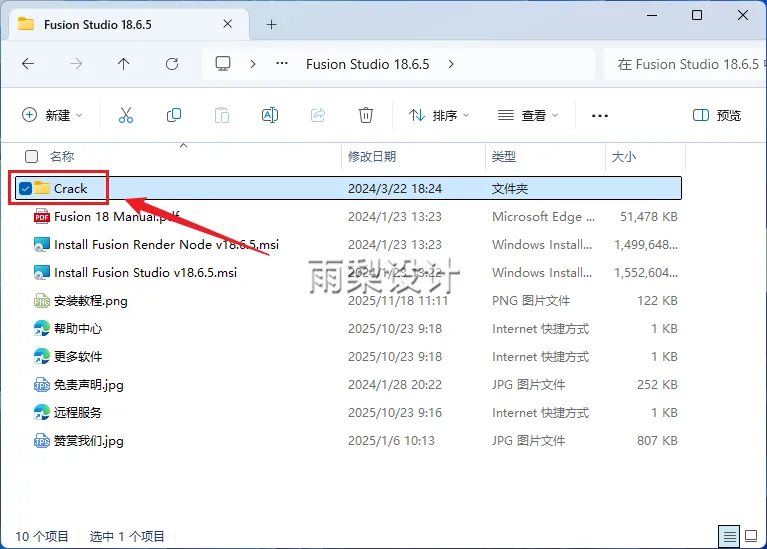Select shortcut name 更多软件
This screenshot has width=767, height=549.
(x=78, y=356)
